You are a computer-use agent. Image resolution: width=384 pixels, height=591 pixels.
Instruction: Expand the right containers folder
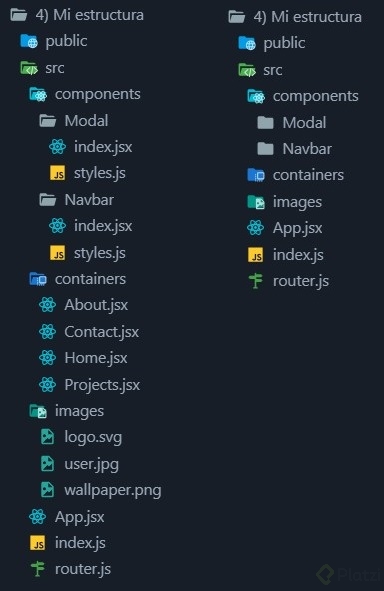[x=295, y=175]
